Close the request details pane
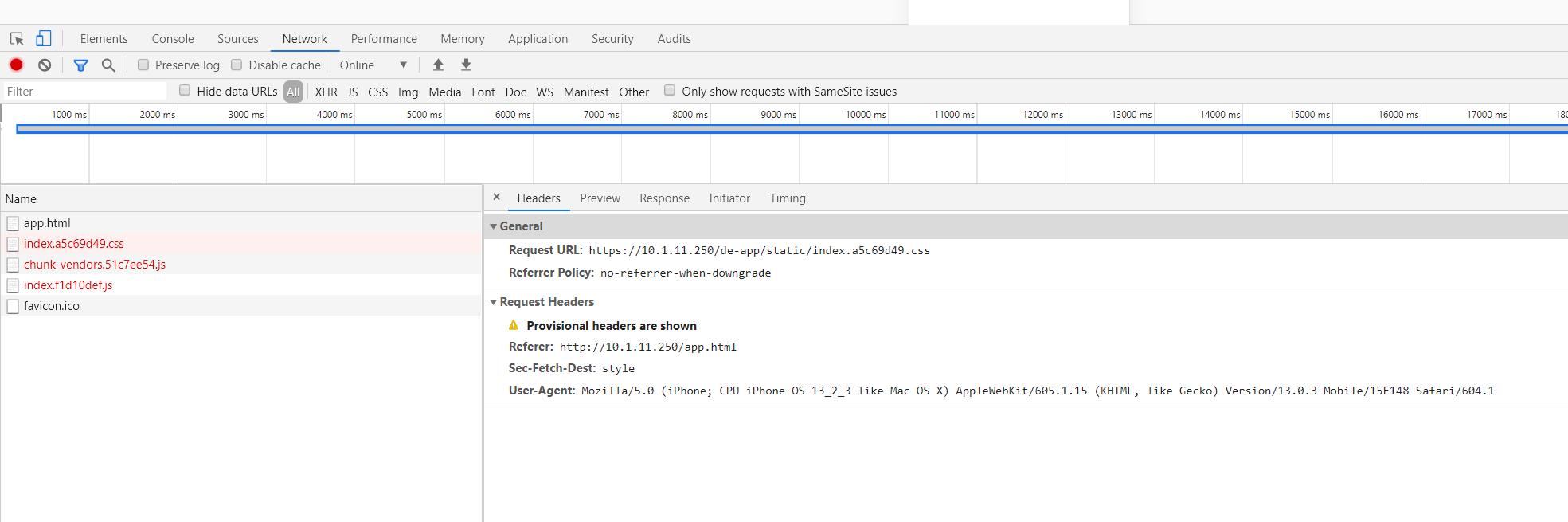 click(497, 197)
